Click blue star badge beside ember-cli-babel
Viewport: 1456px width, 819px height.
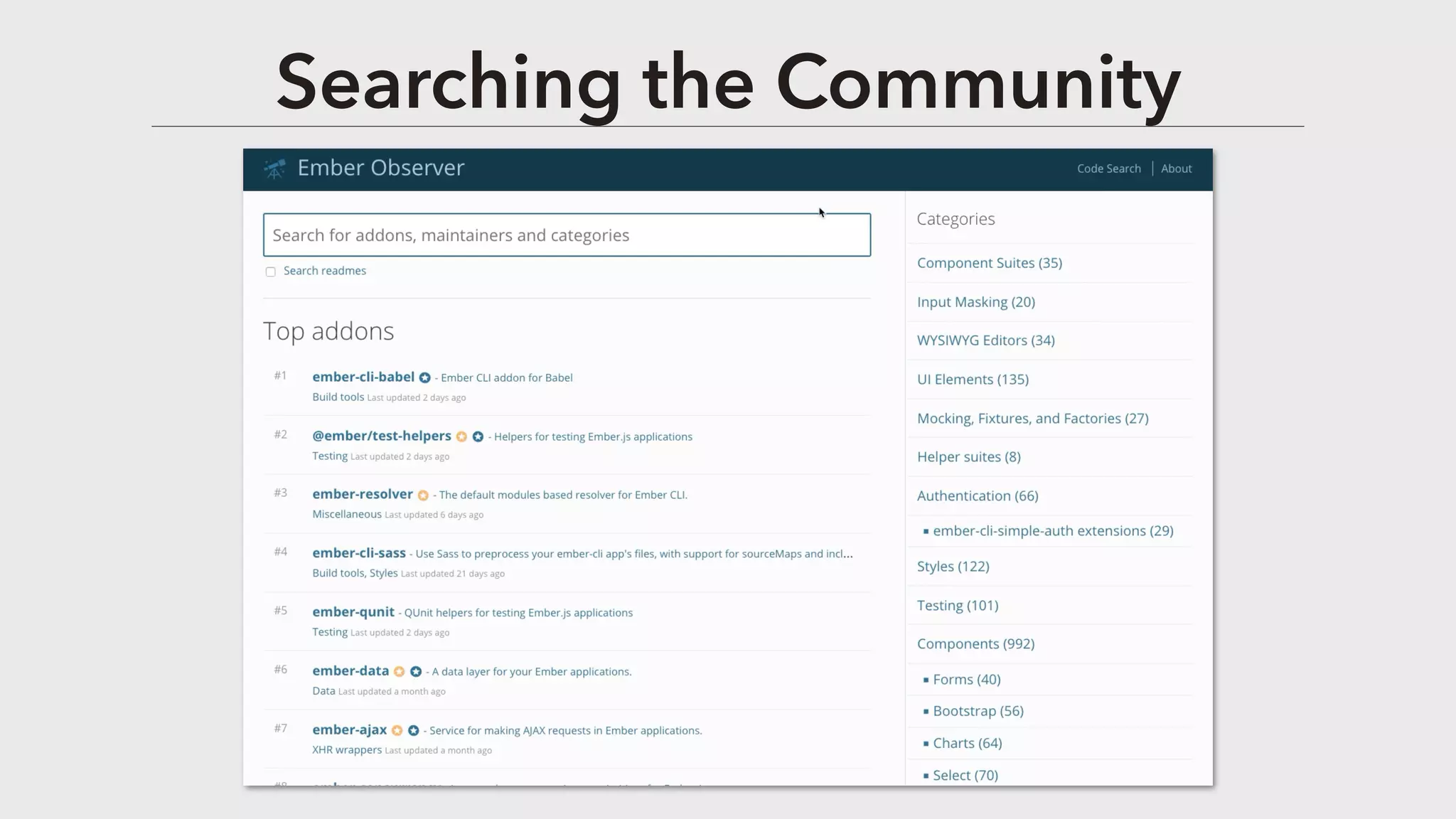pyautogui.click(x=424, y=378)
